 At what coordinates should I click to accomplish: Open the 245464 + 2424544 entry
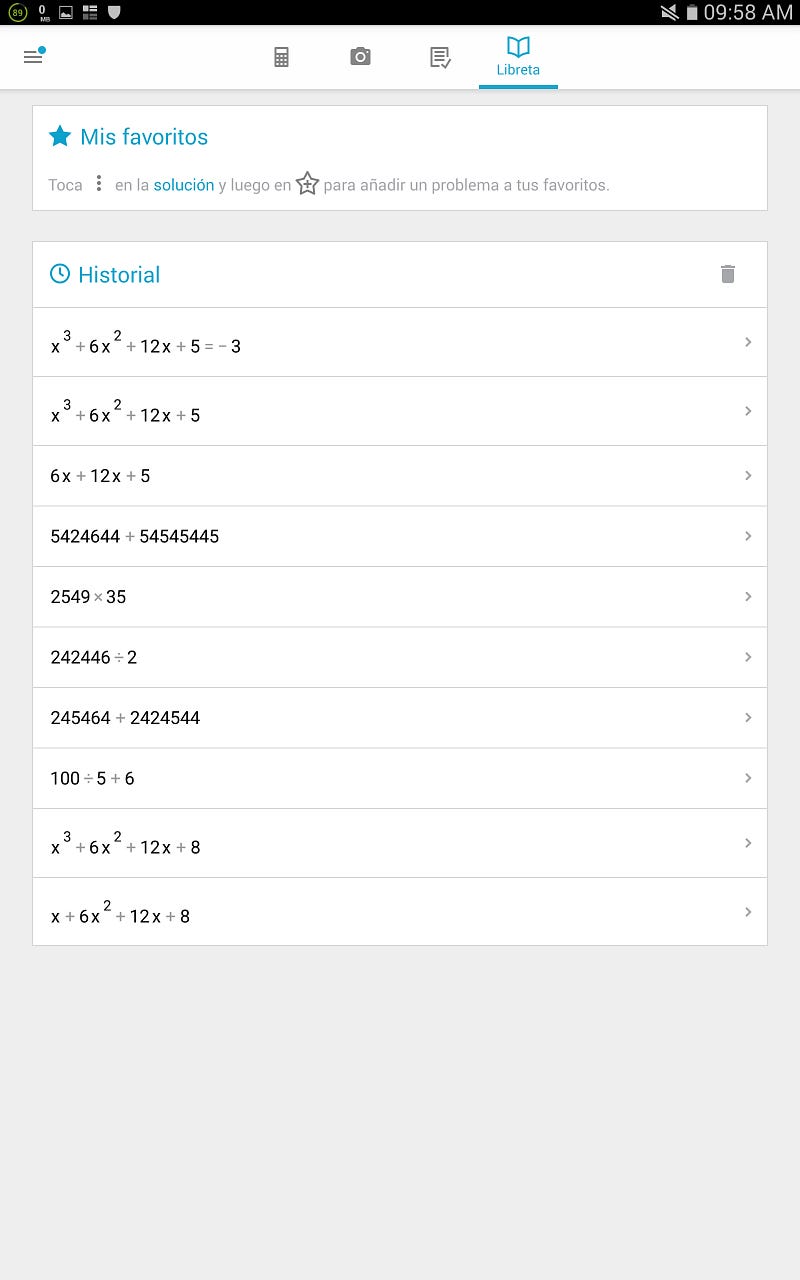[x=400, y=718]
